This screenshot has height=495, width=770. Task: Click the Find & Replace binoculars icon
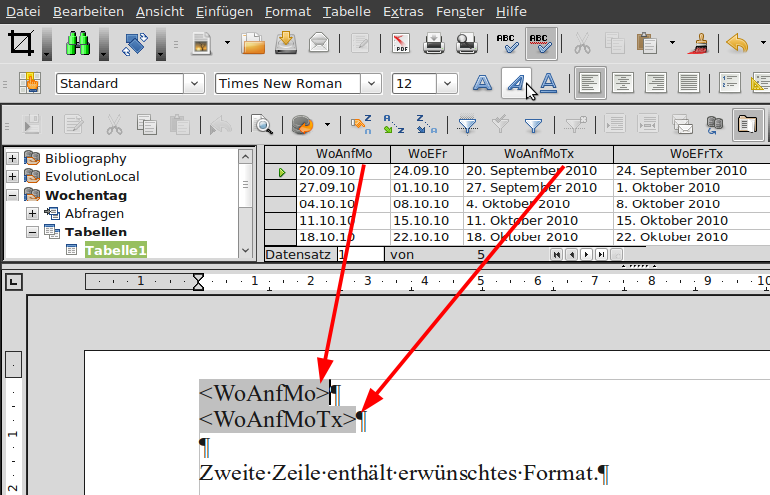pos(78,43)
